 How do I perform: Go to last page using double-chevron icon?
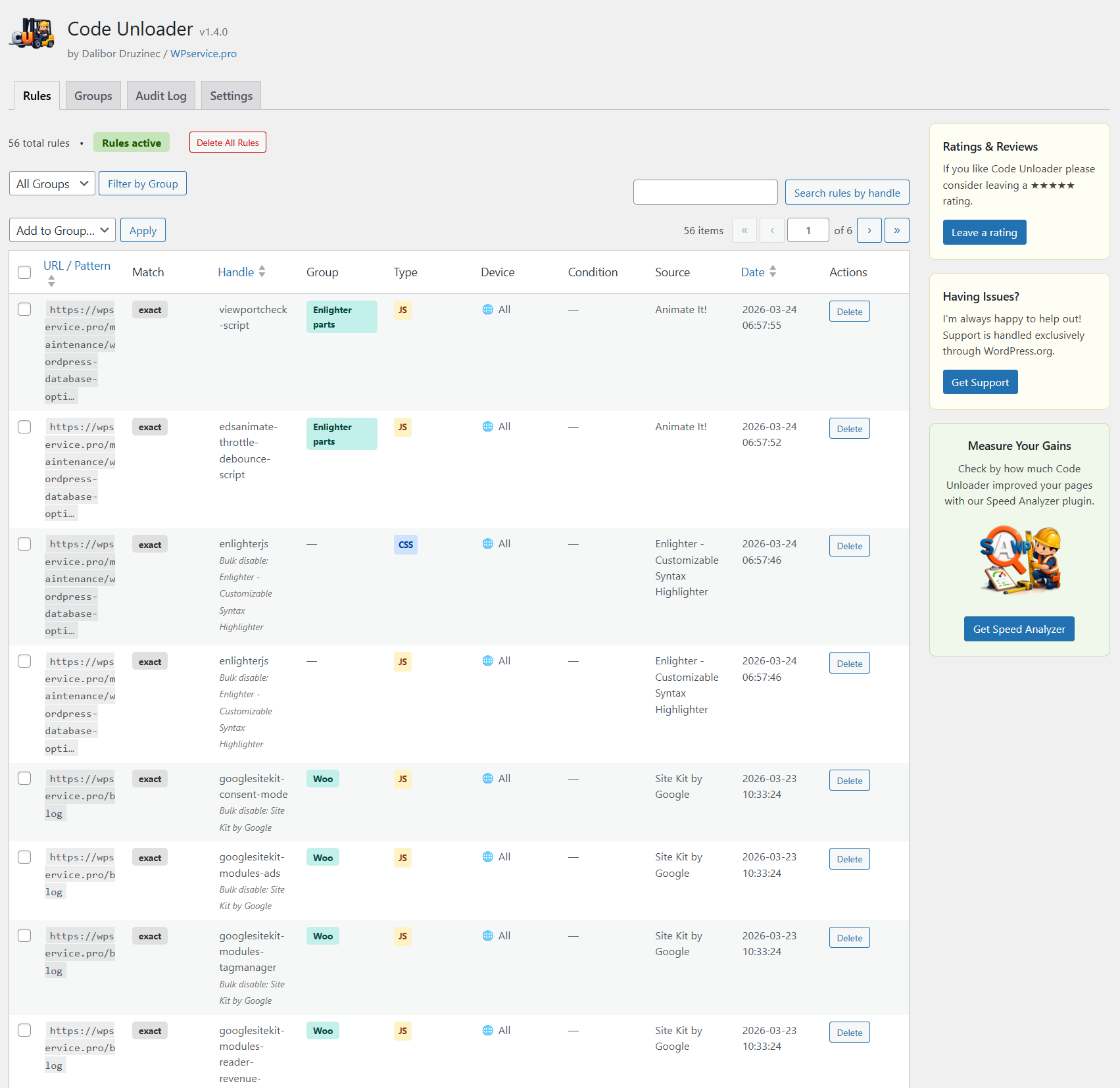pos(896,230)
